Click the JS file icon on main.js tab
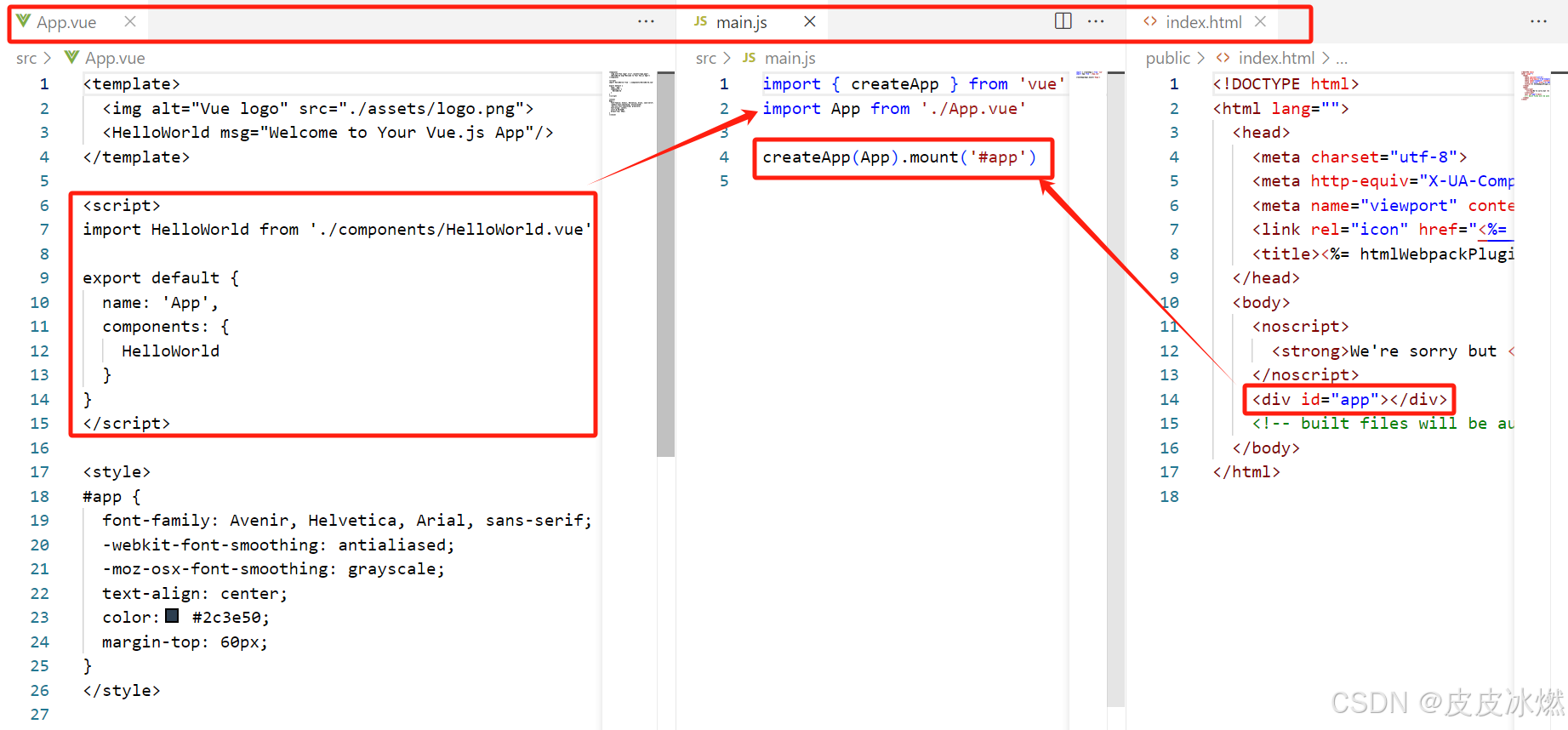This screenshot has height=730, width=1568. point(701,21)
